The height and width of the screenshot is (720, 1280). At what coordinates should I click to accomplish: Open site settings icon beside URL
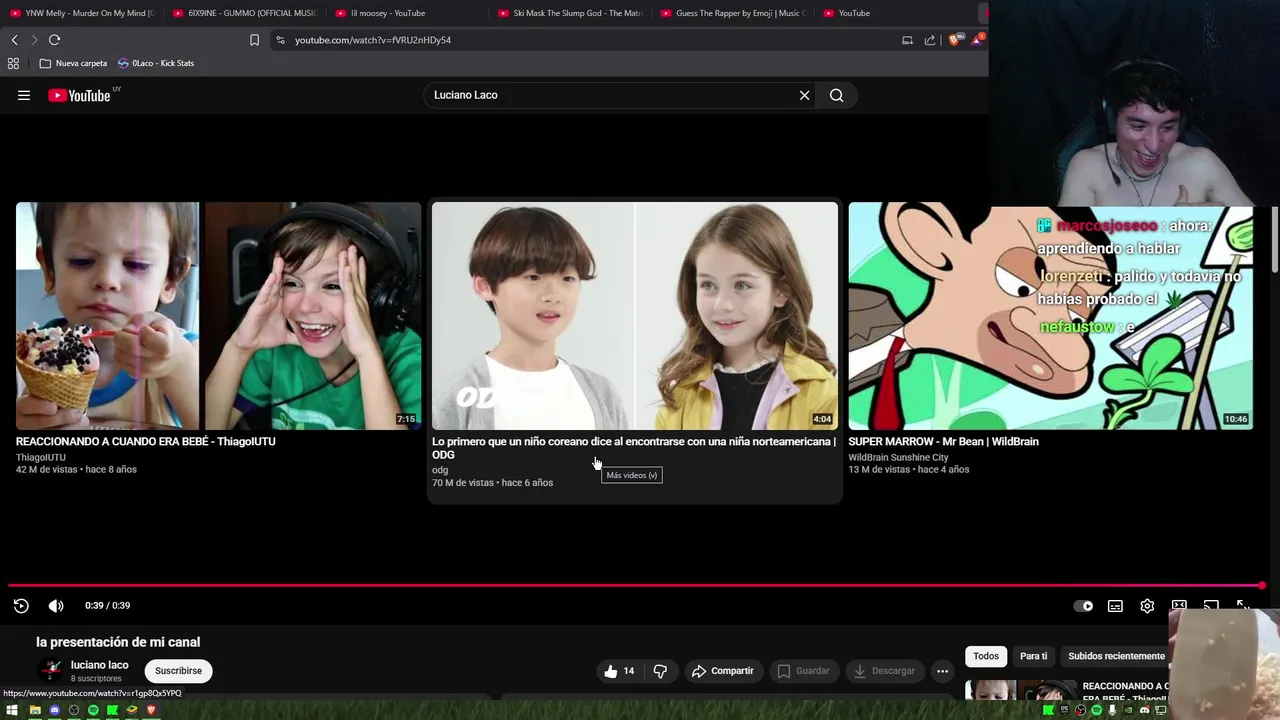click(x=280, y=40)
